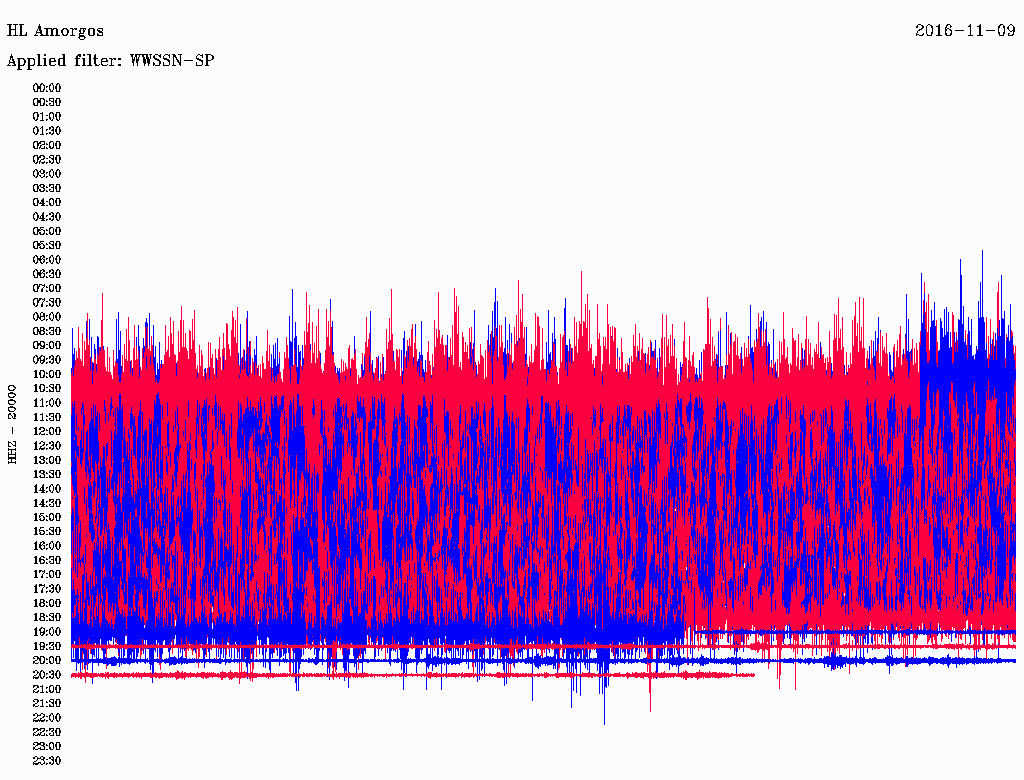Click the 05:30 time label
The width and height of the screenshot is (1024, 780).
click(x=47, y=246)
